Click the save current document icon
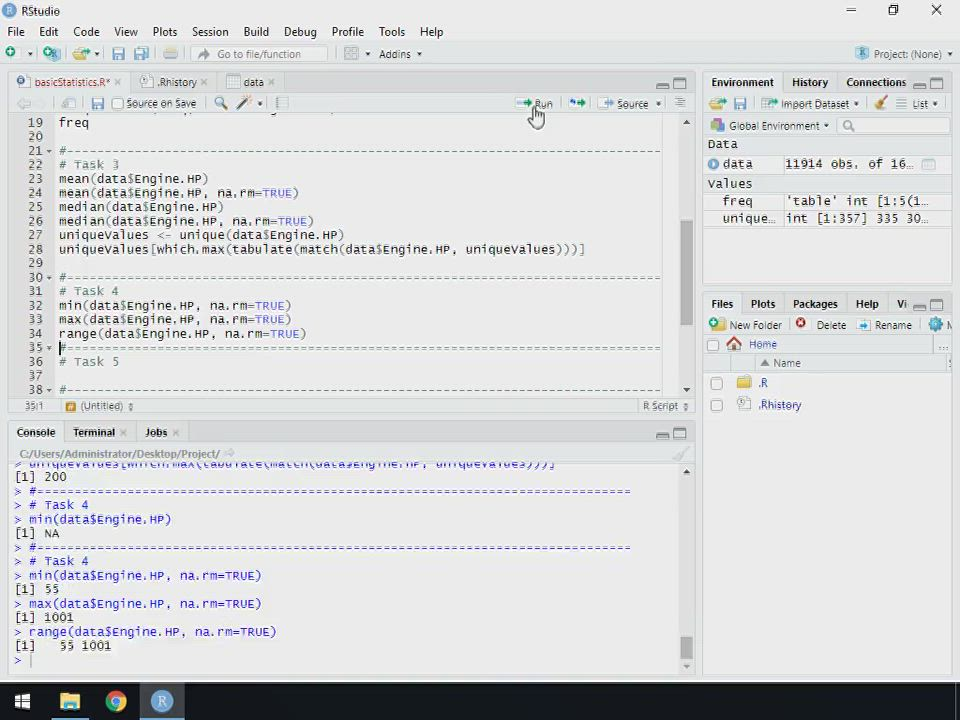 click(97, 103)
